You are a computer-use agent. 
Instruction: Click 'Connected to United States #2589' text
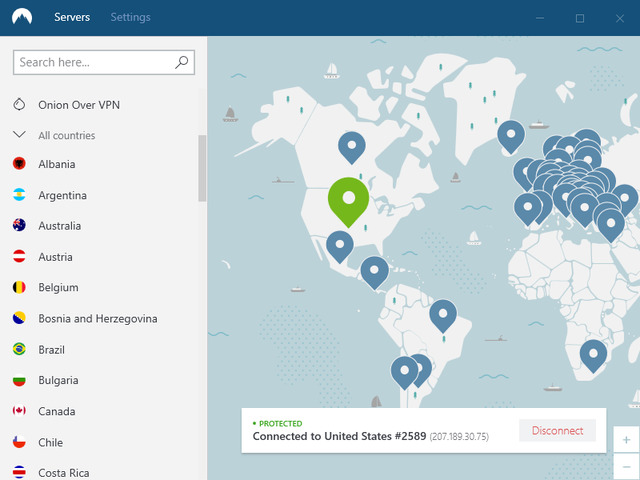click(340, 436)
